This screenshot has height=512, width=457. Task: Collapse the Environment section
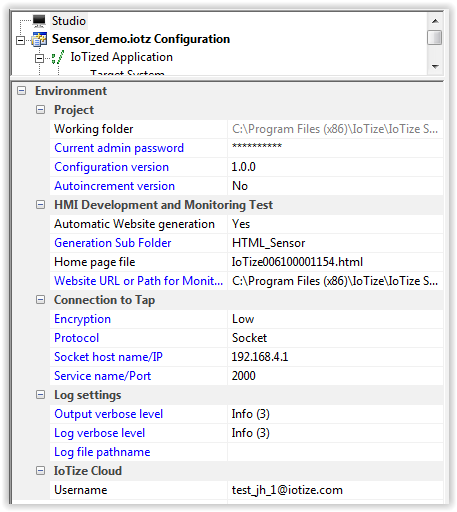pyautogui.click(x=22, y=90)
